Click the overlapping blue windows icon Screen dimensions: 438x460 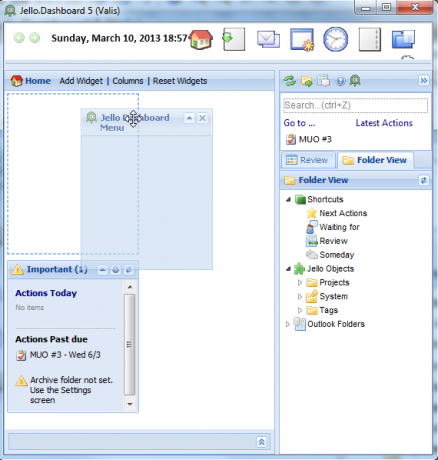403,39
